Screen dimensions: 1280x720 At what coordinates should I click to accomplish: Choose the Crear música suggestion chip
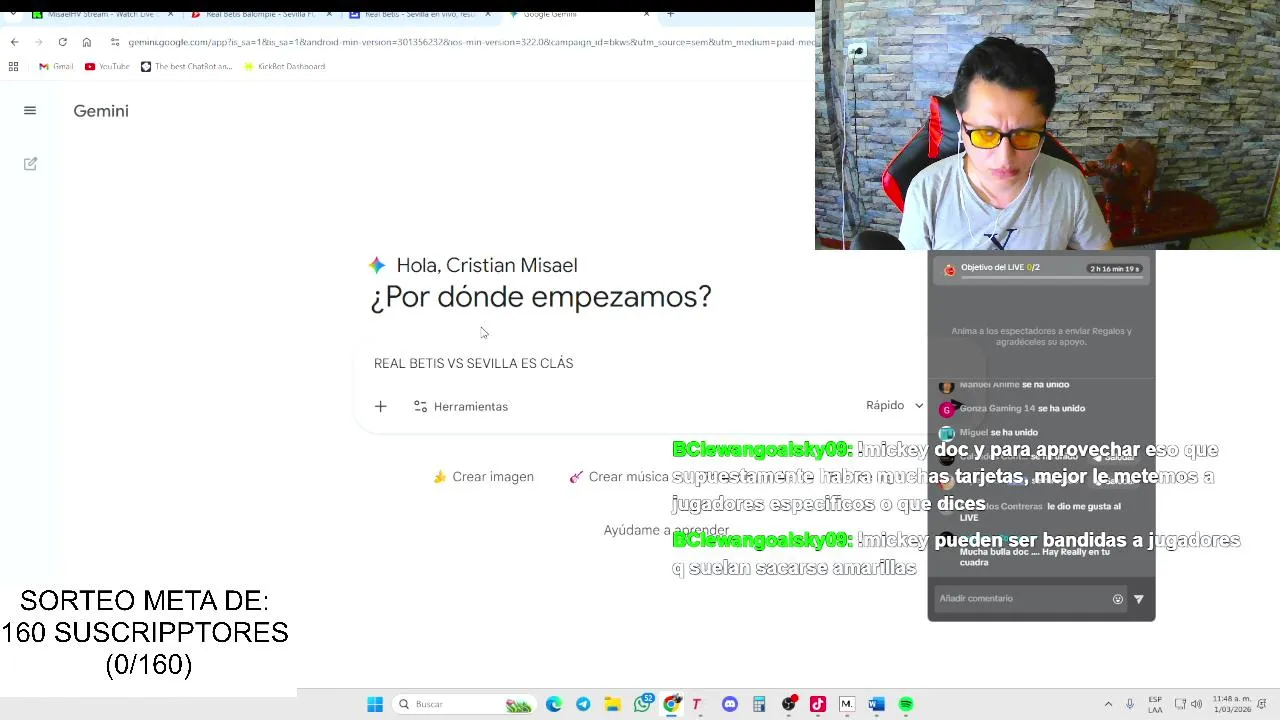618,477
